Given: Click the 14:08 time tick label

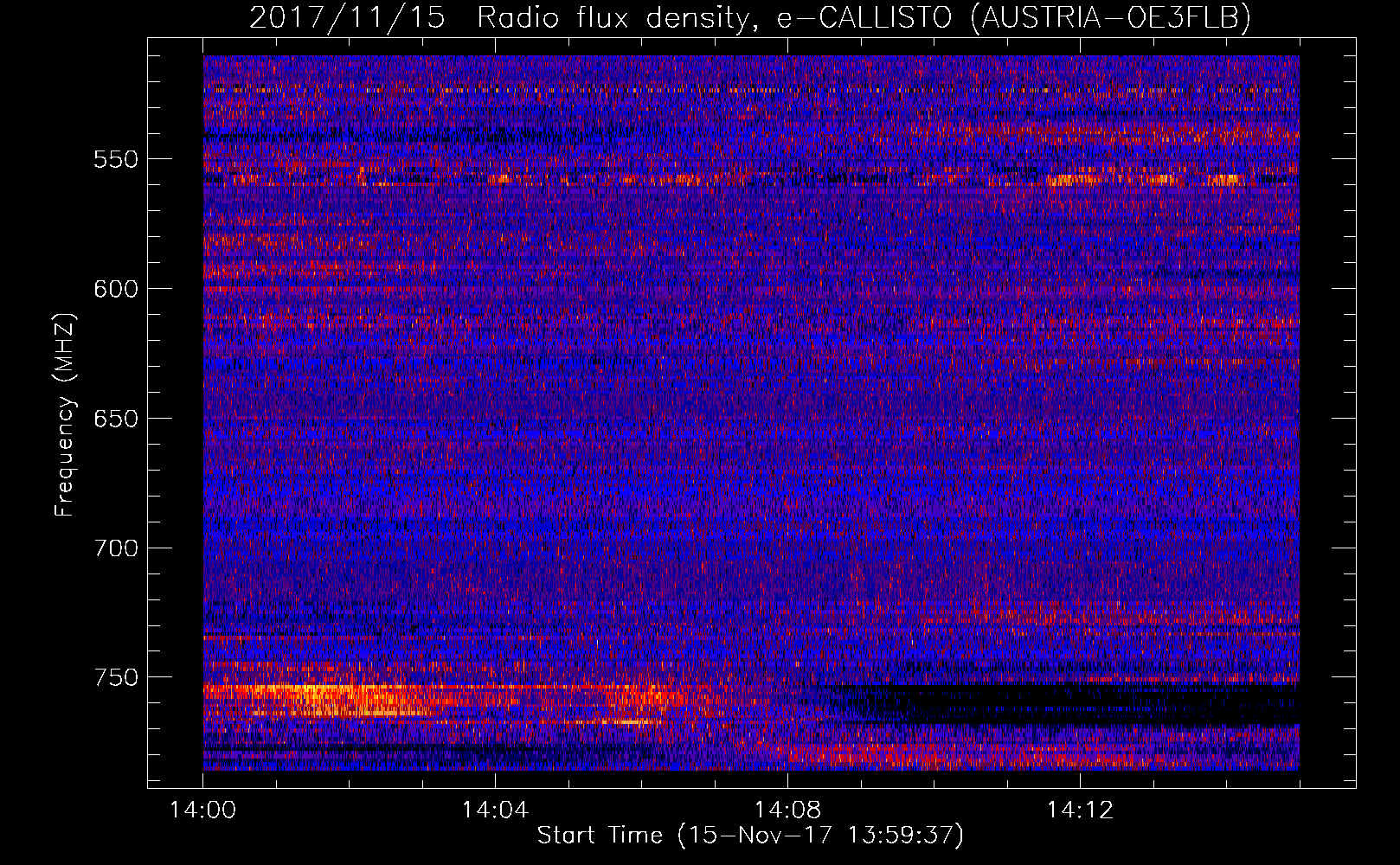Looking at the screenshot, I should 787,811.
